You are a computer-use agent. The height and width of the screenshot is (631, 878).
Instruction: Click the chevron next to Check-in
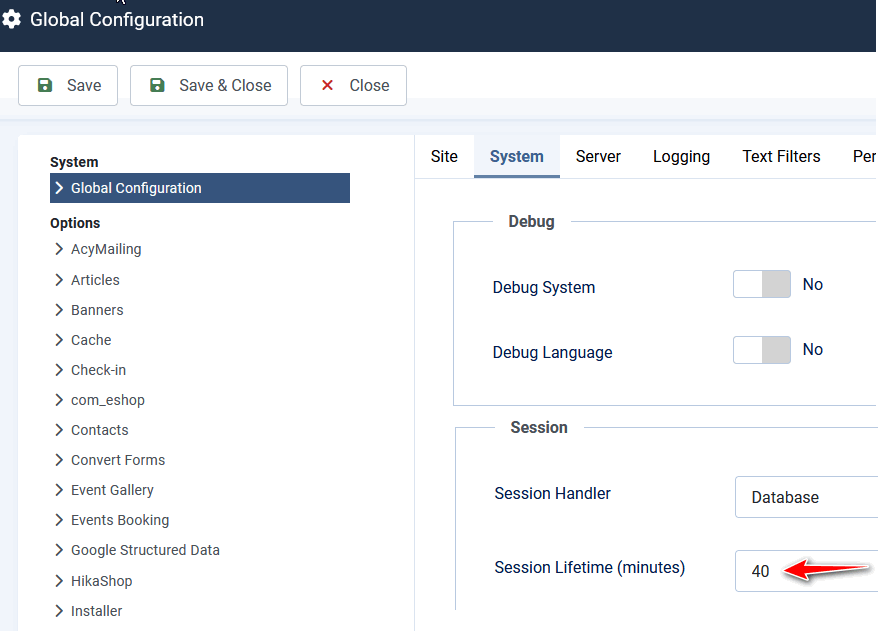[x=59, y=370]
